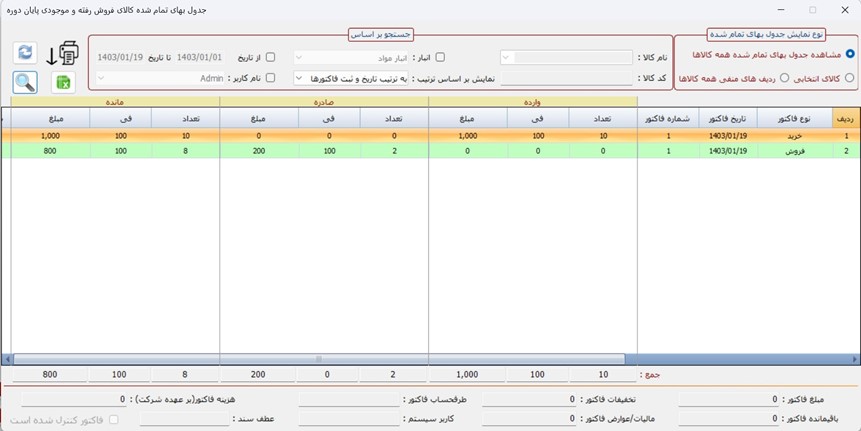
Task: Click the magnifier search icon button
Action: [x=25, y=83]
